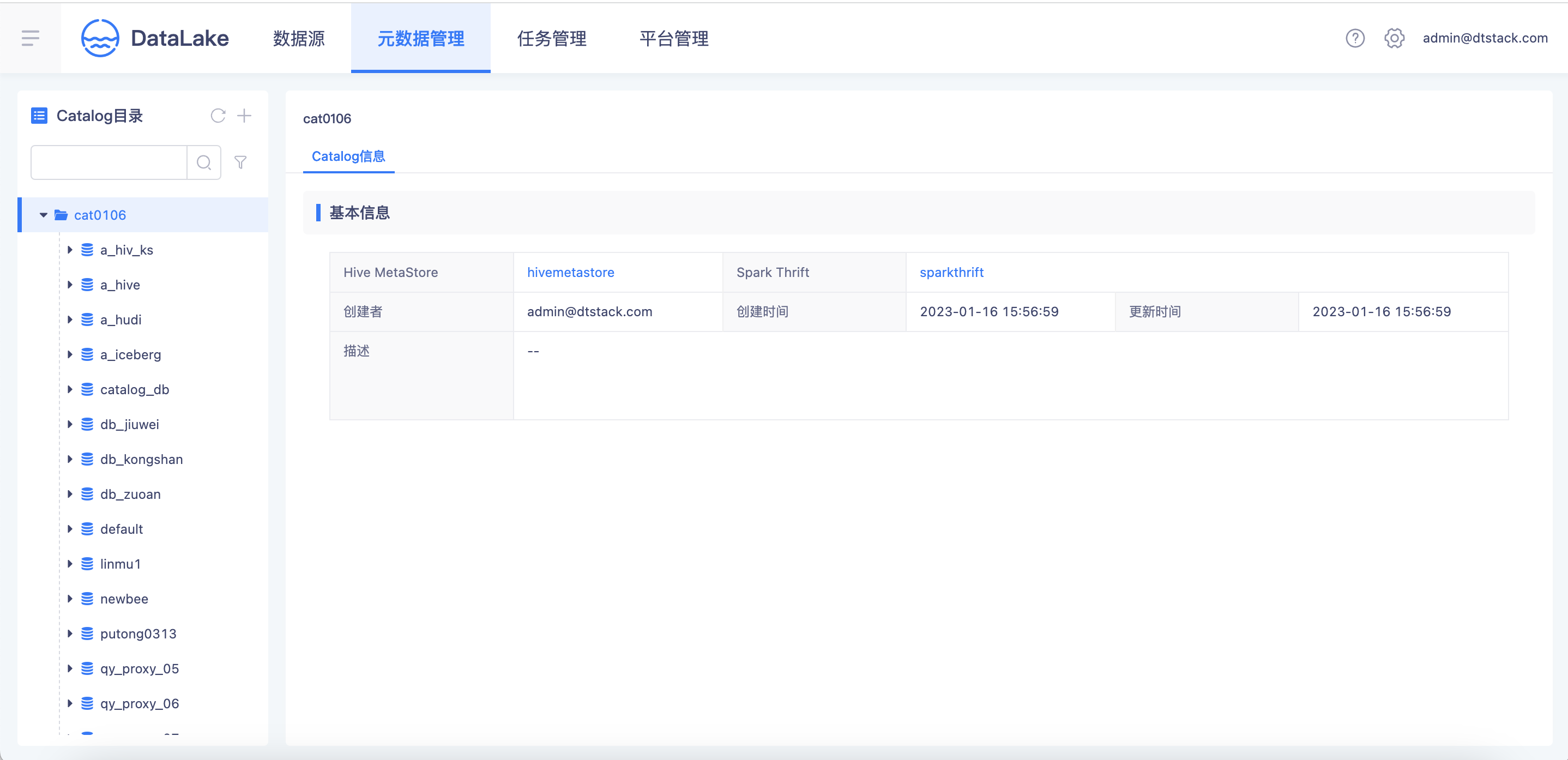Click the Catalog目录 list icon

[x=40, y=116]
